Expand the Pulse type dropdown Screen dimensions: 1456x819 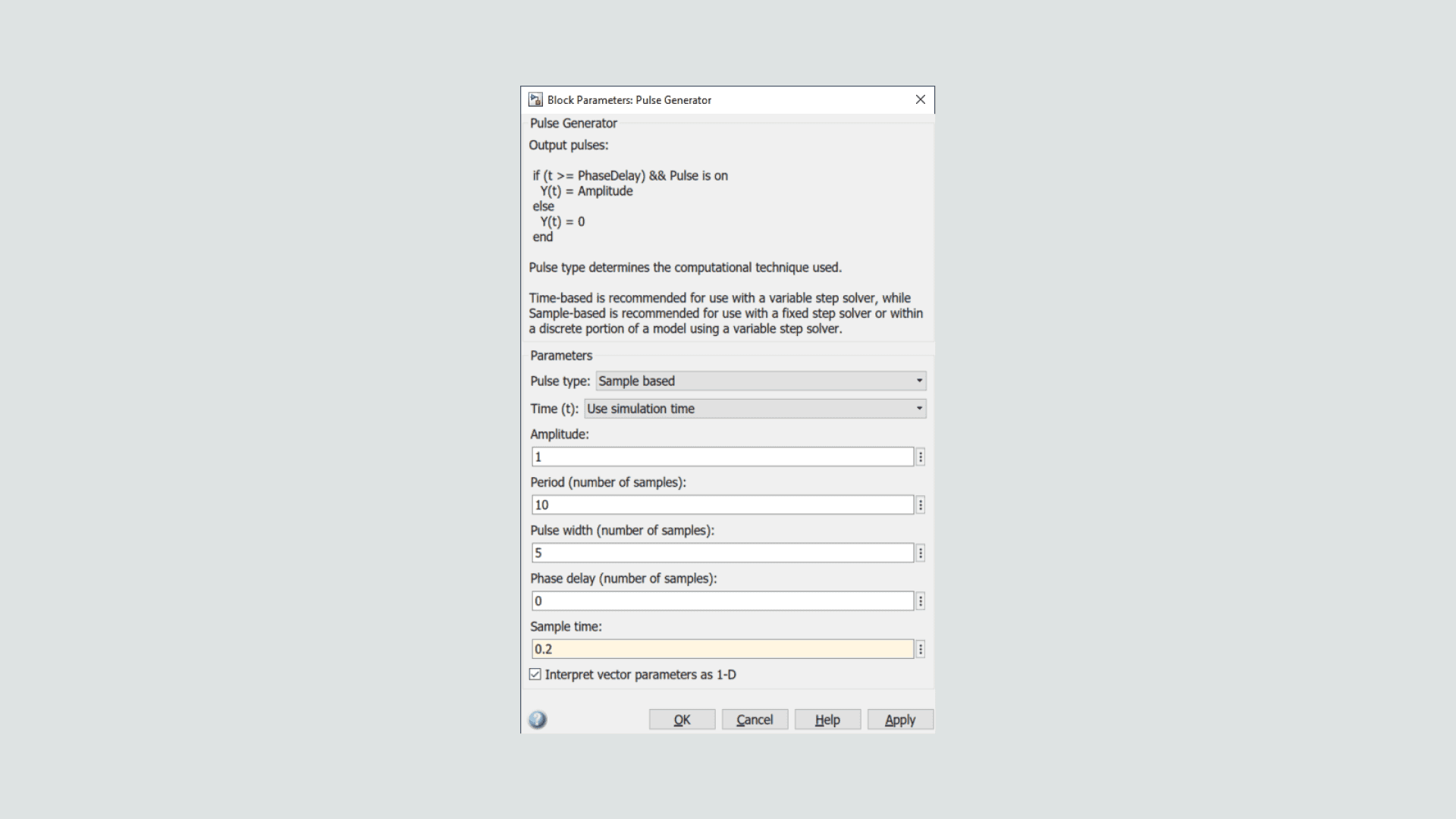click(x=761, y=381)
